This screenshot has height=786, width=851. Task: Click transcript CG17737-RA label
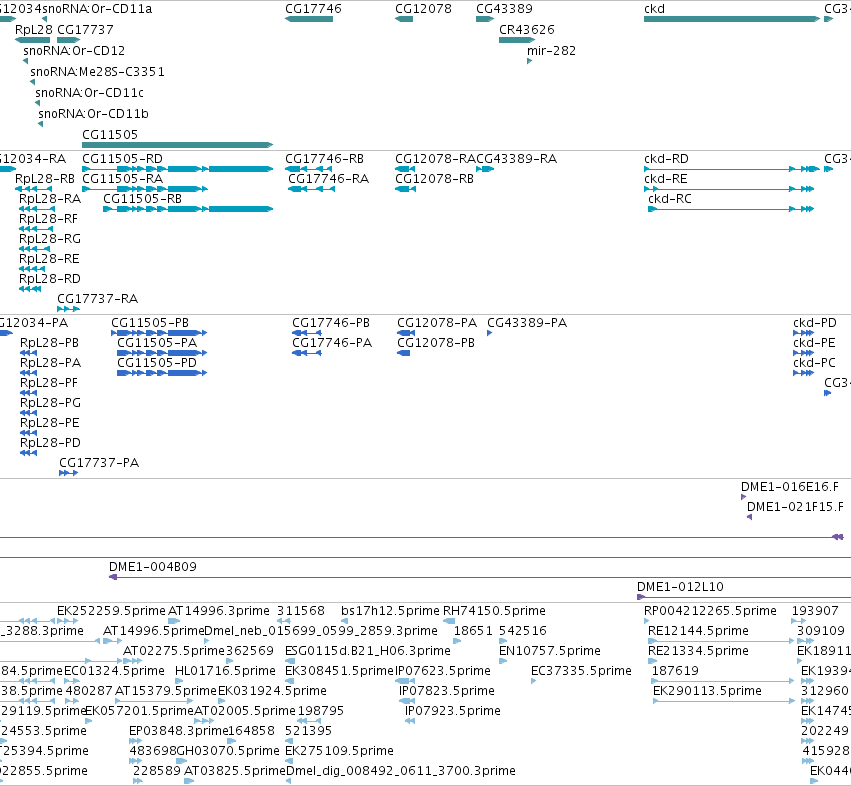pos(98,299)
